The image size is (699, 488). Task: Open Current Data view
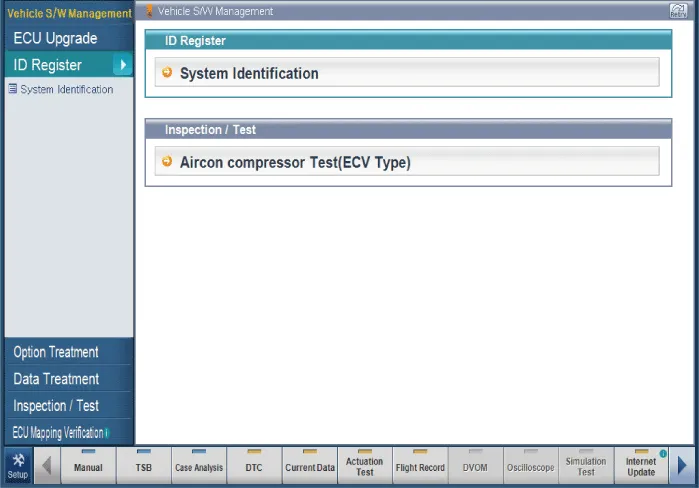310,466
